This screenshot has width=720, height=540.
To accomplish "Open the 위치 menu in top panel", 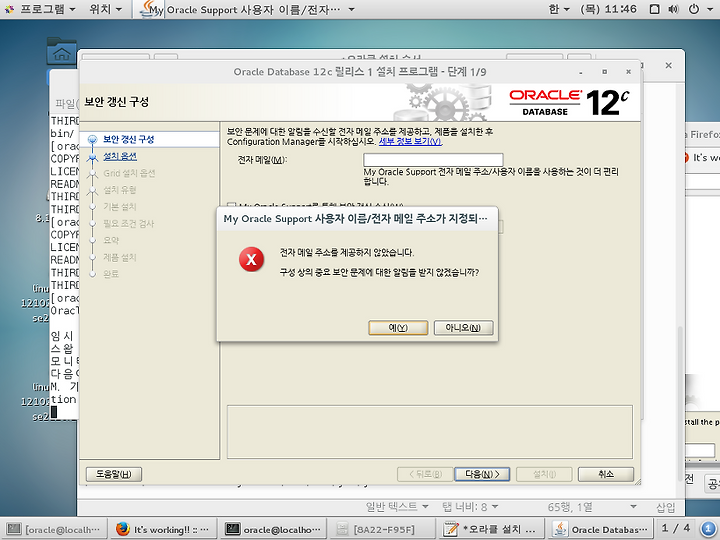I will (x=106, y=9).
